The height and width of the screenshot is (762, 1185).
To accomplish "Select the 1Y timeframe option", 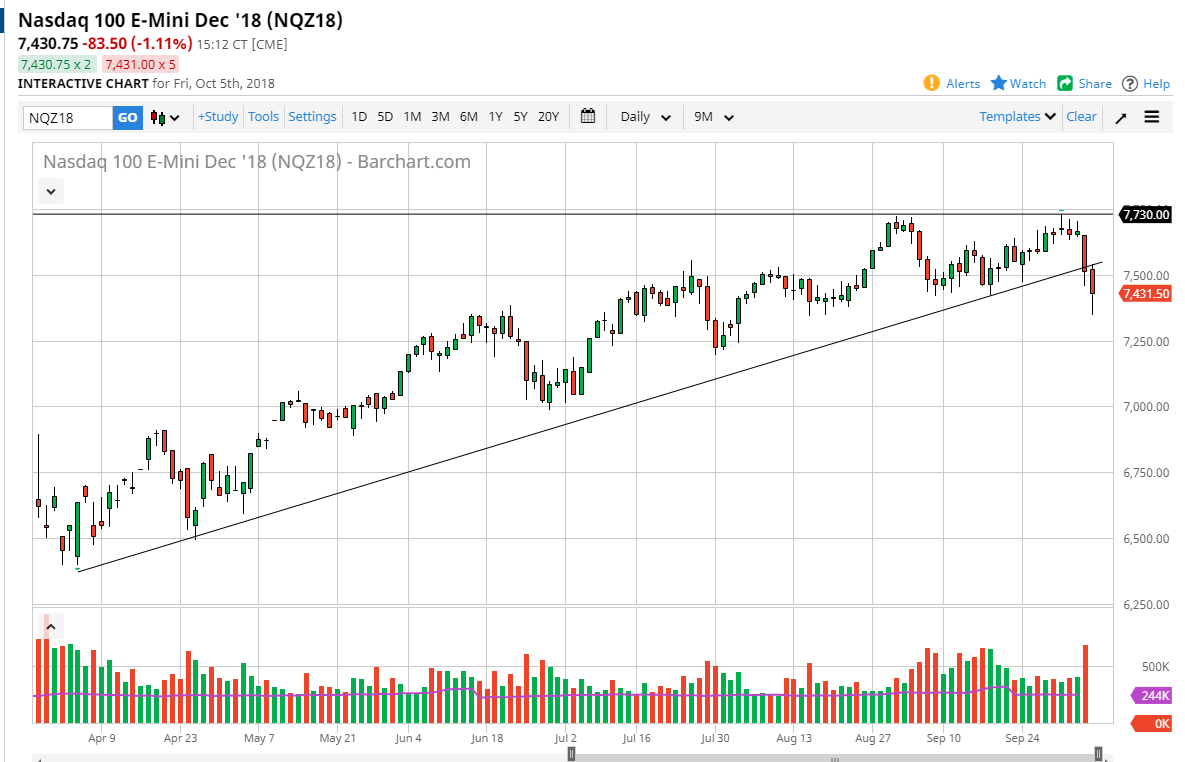I will click(x=495, y=117).
